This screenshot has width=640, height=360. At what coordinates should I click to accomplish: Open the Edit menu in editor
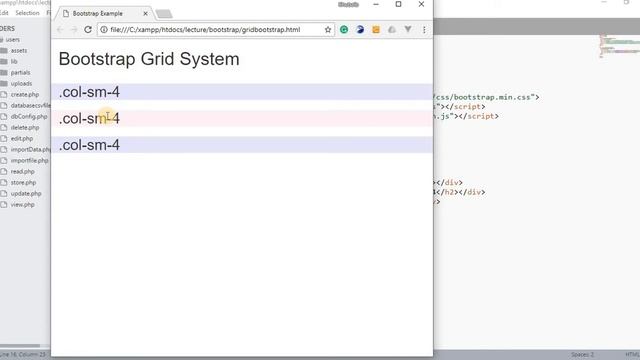click(4, 13)
